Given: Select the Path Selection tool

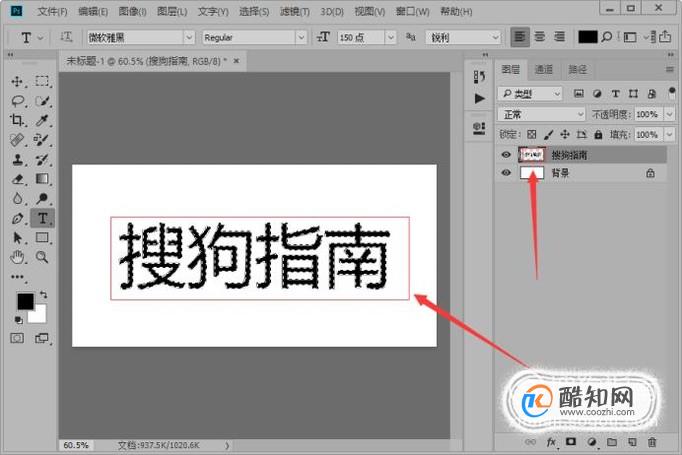Looking at the screenshot, I should (17, 238).
